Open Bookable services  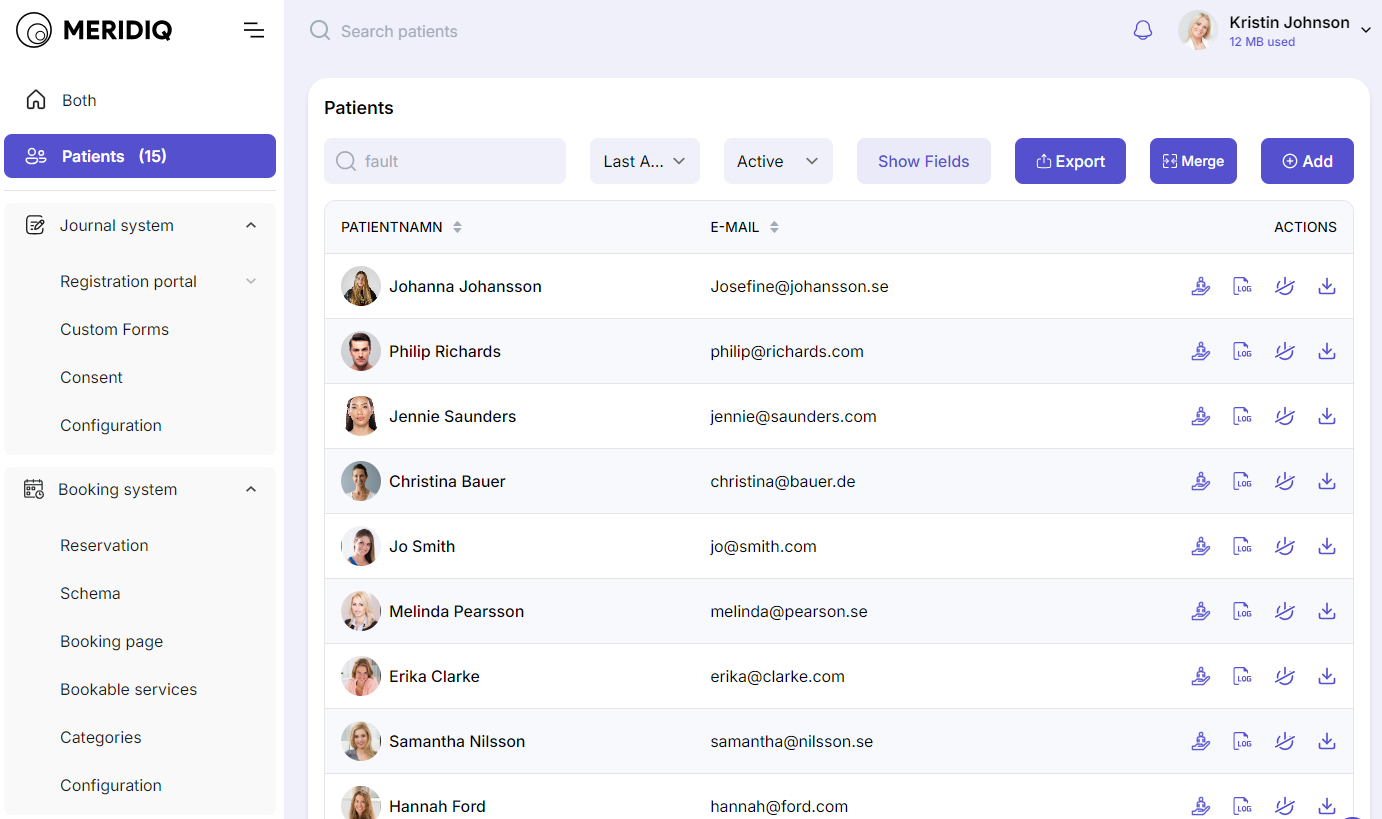[x=128, y=689]
